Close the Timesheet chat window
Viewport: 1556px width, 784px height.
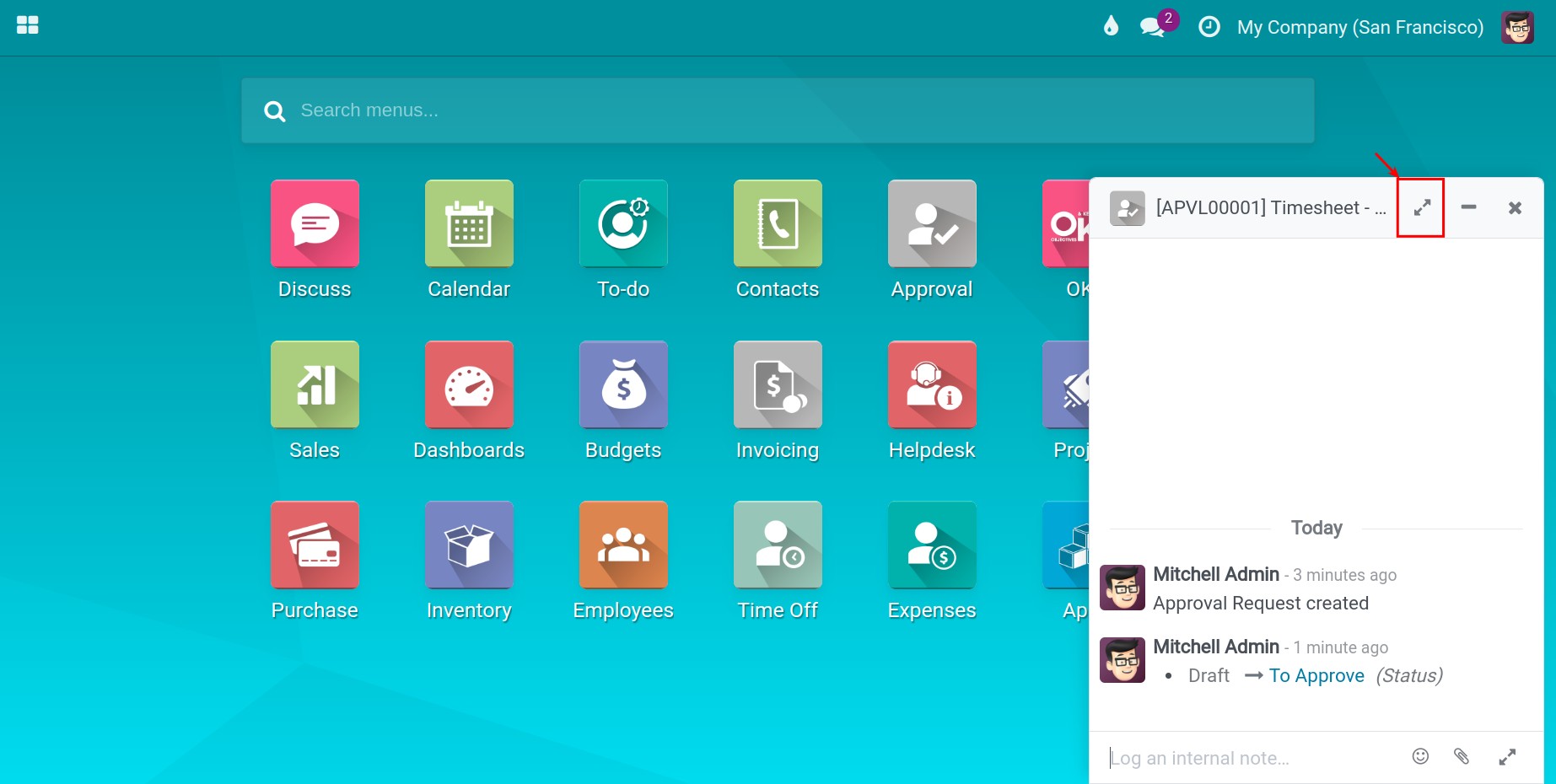click(x=1515, y=207)
